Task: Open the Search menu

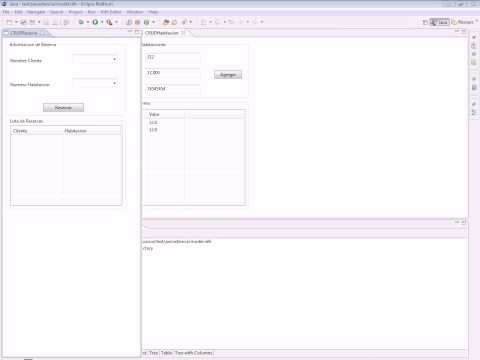Action: click(57, 12)
